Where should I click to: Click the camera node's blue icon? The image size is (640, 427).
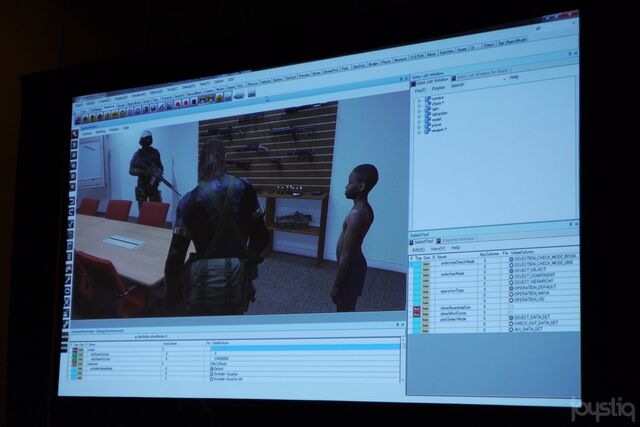[428, 99]
